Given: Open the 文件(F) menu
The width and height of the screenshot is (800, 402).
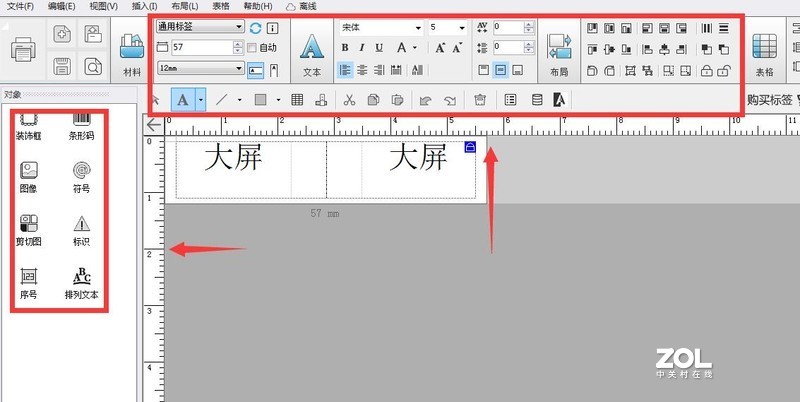Looking at the screenshot, I should tap(20, 6).
